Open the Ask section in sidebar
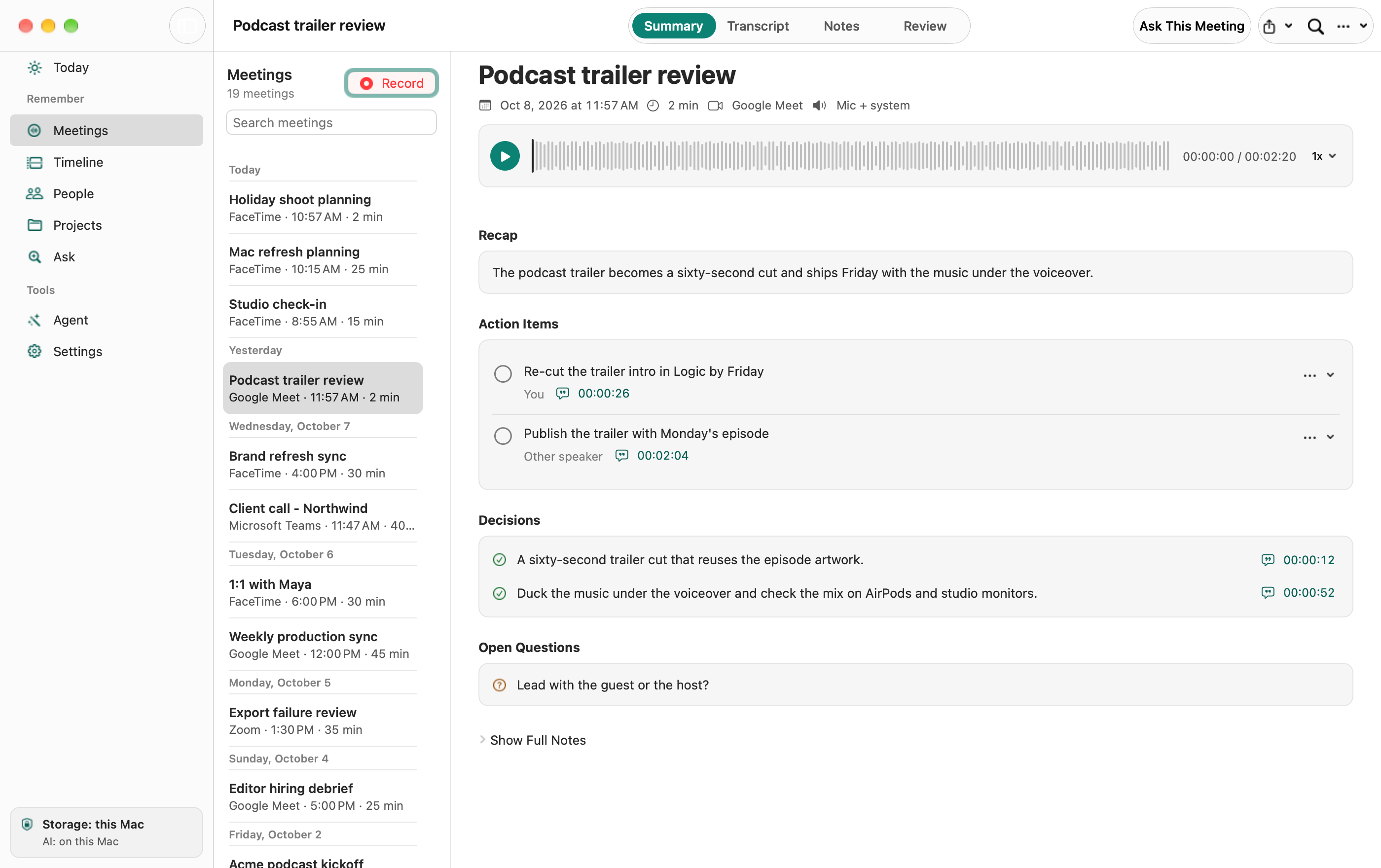Viewport: 1381px width, 868px height. (x=106, y=257)
